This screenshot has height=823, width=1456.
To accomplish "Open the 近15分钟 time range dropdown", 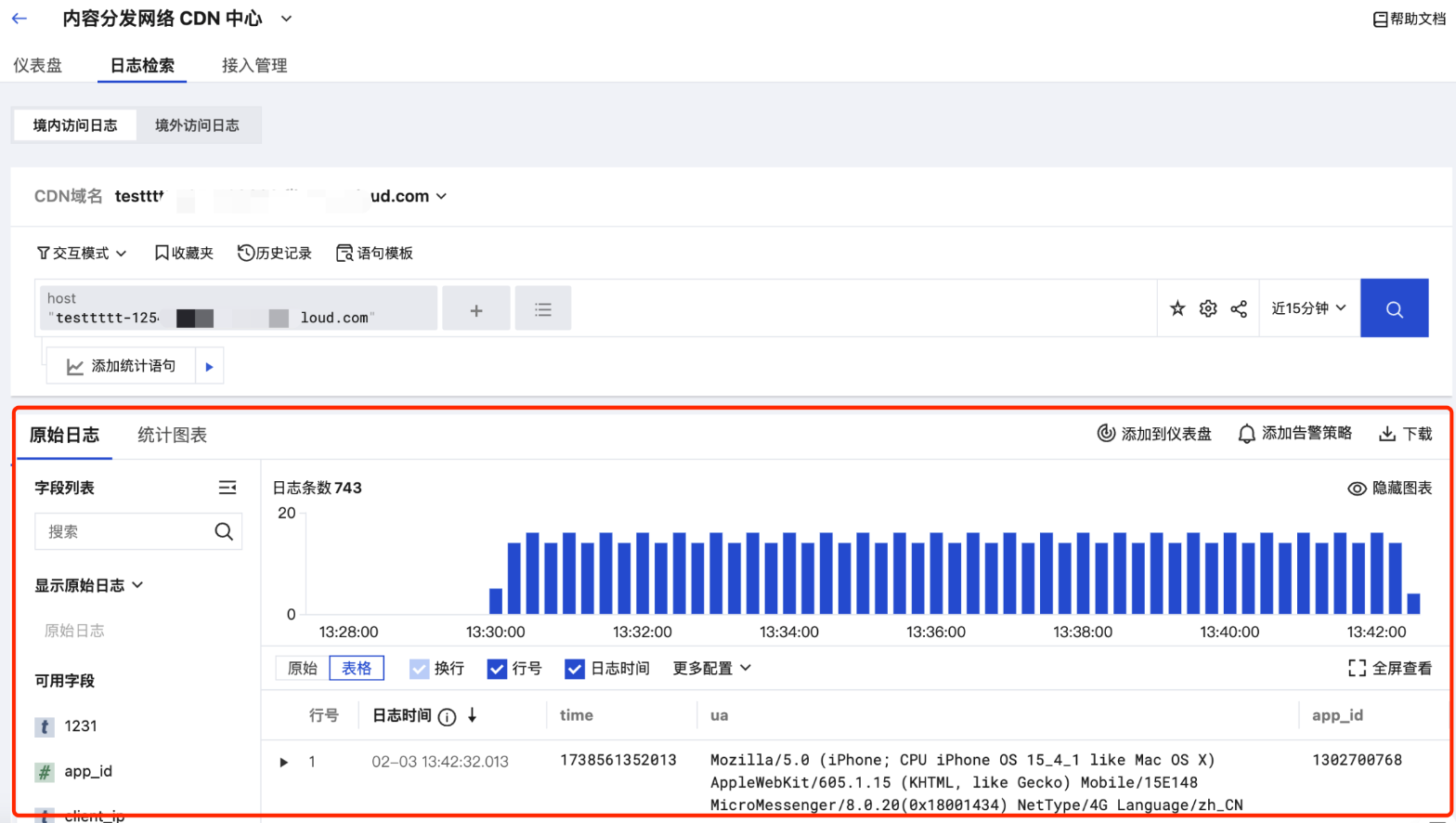I will [x=1308, y=308].
